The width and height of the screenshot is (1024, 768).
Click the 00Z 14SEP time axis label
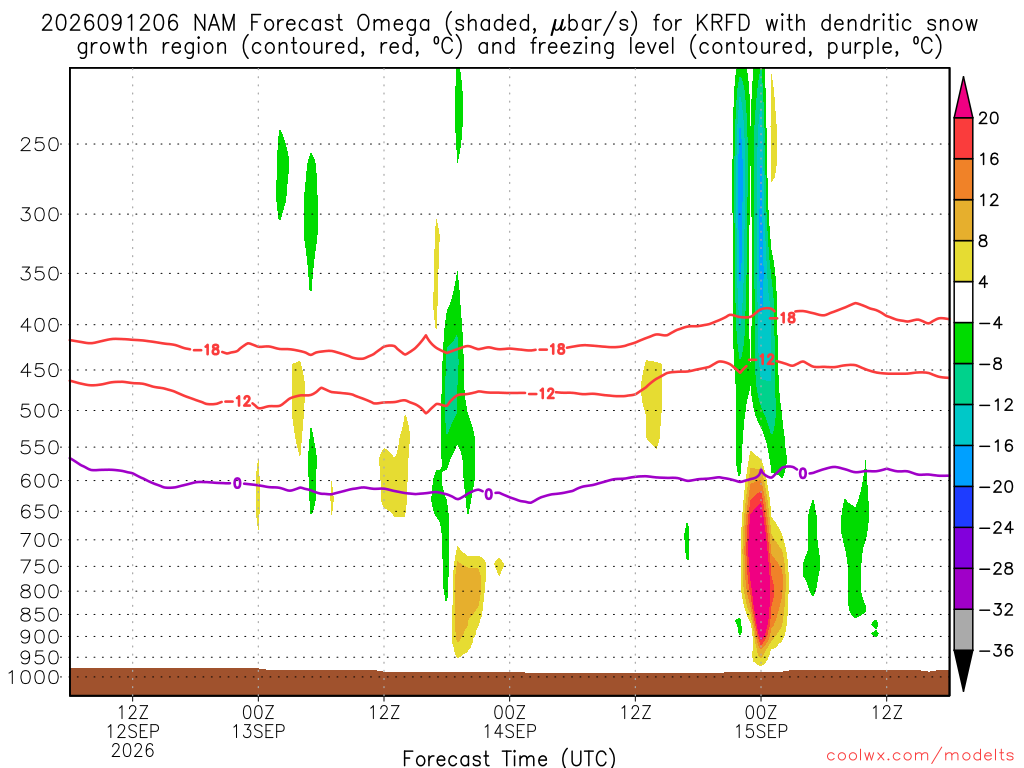509,722
